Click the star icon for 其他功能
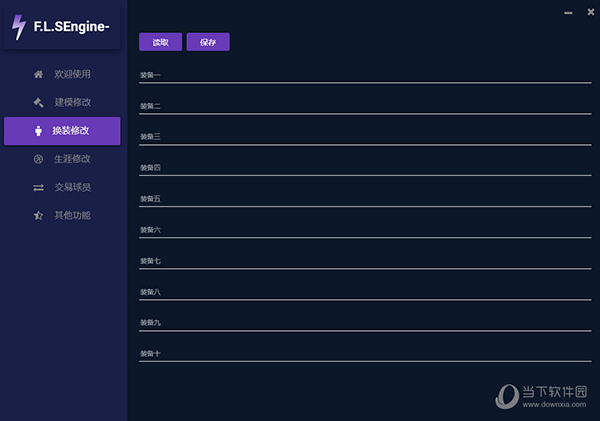 coord(38,215)
